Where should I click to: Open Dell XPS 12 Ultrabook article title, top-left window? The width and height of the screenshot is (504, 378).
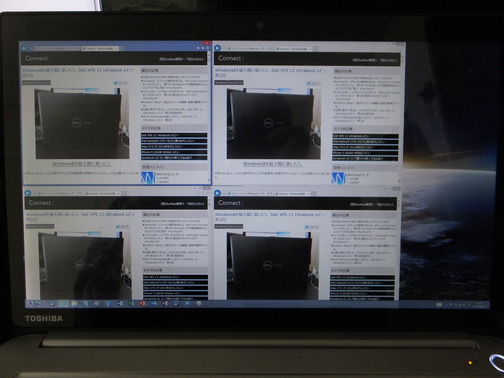(x=79, y=73)
